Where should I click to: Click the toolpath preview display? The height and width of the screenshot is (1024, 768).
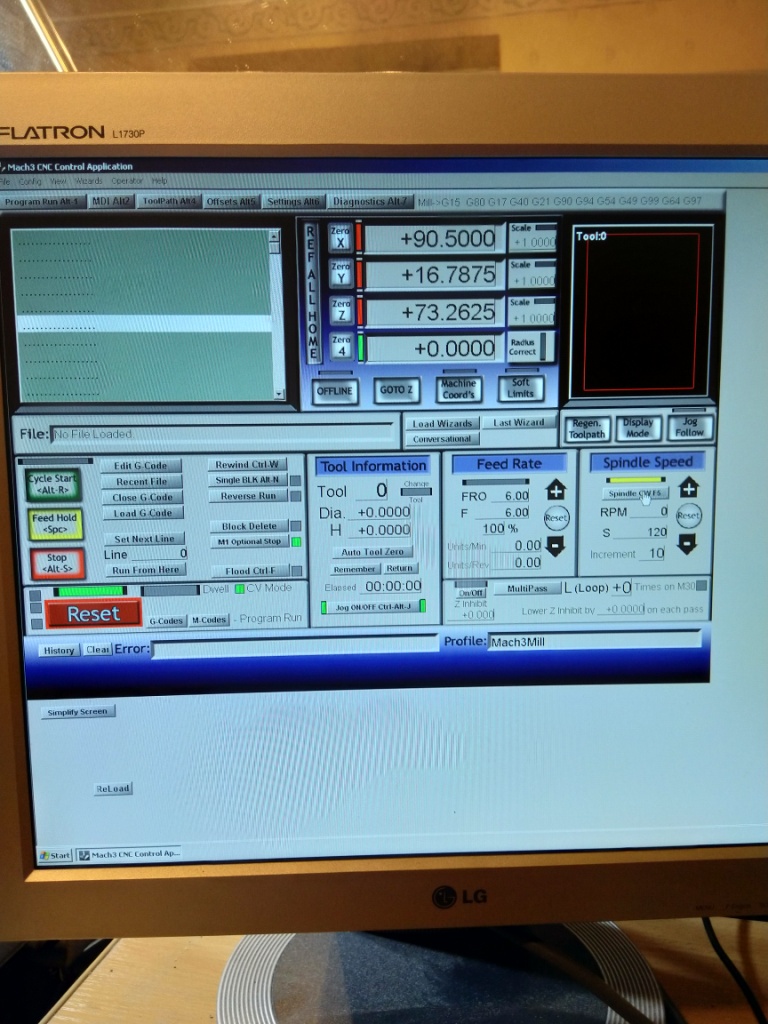641,311
